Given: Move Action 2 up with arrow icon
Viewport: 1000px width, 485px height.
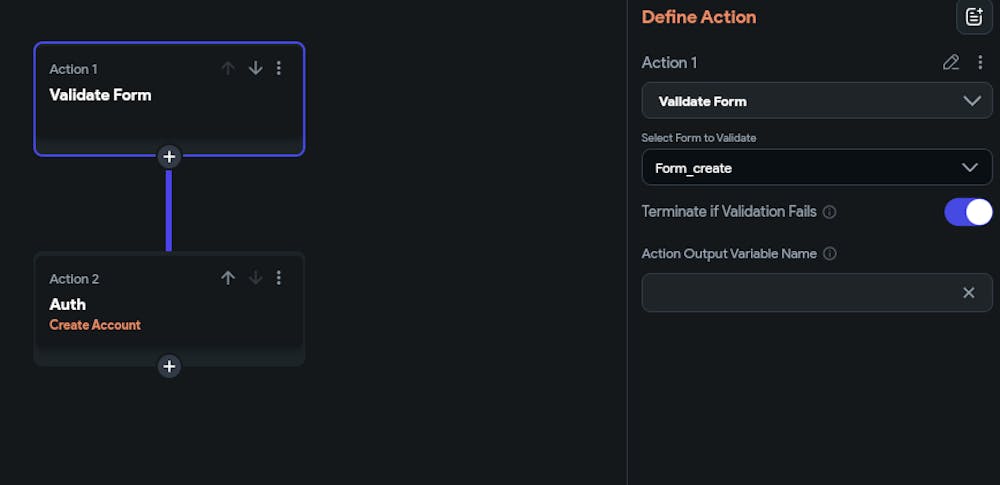Looking at the screenshot, I should tap(228, 278).
